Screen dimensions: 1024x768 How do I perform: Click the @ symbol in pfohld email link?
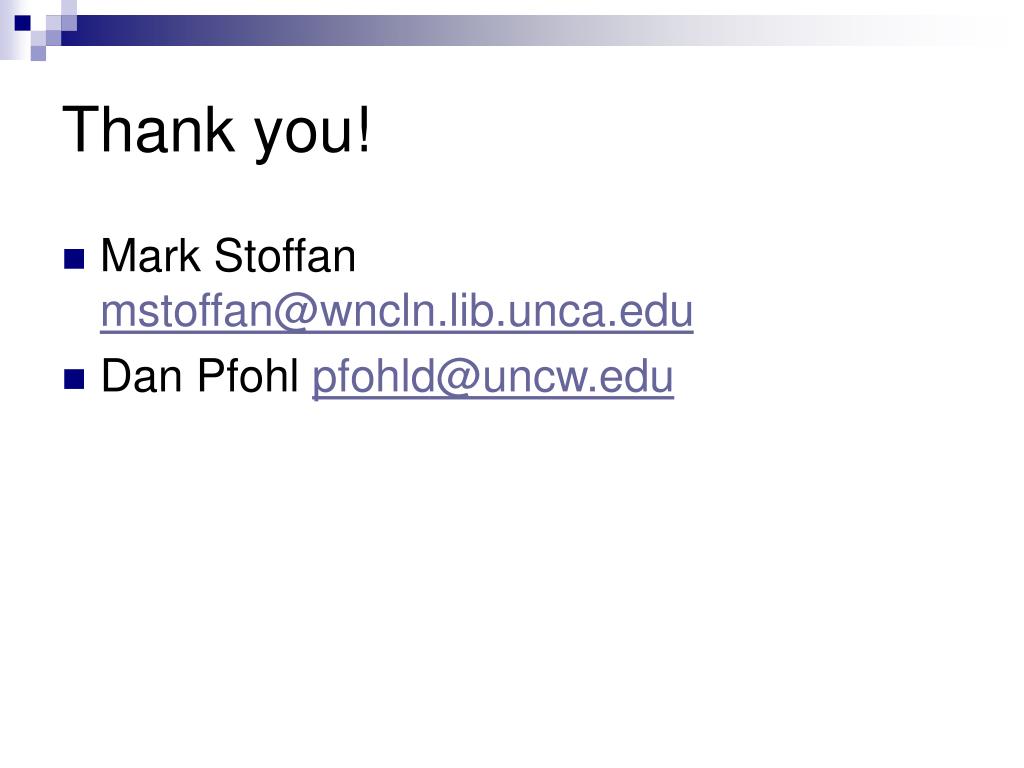(x=459, y=378)
